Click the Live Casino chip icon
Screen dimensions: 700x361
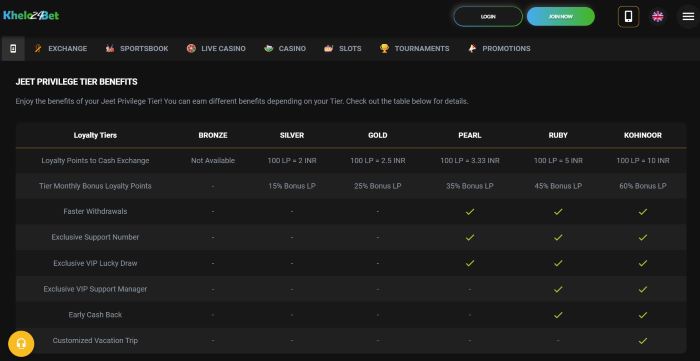[x=191, y=49]
